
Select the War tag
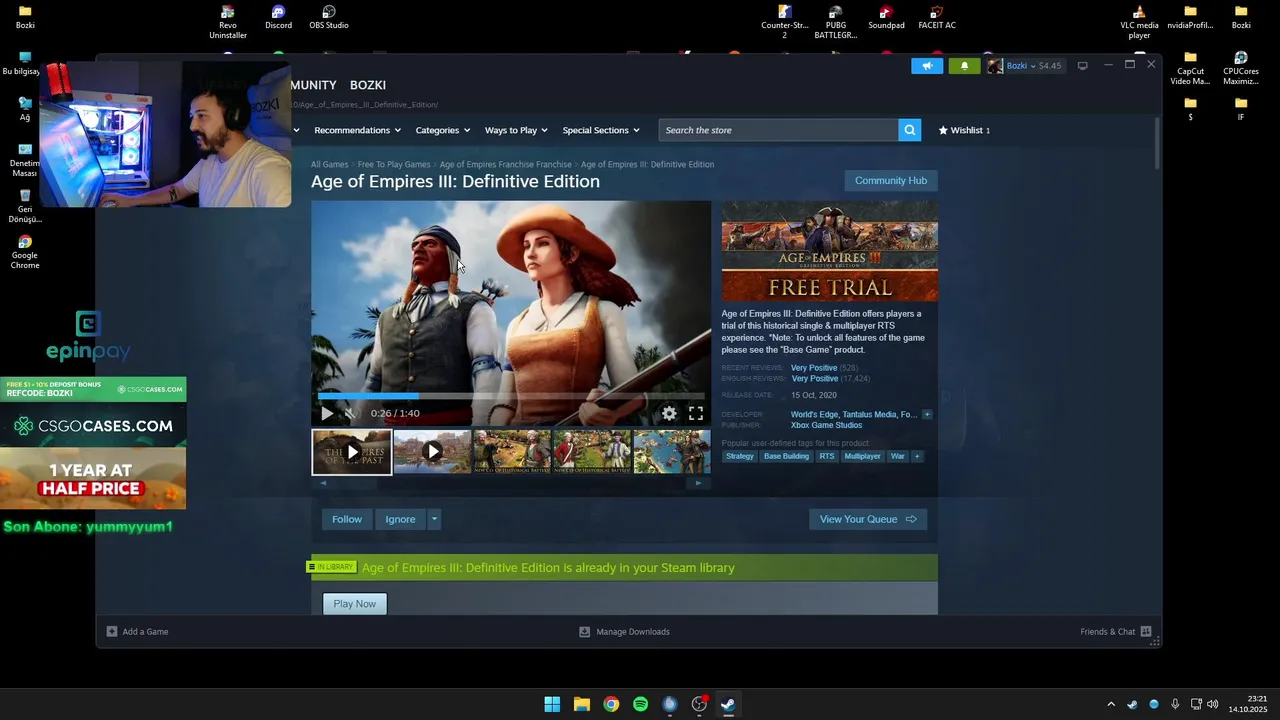coord(898,456)
